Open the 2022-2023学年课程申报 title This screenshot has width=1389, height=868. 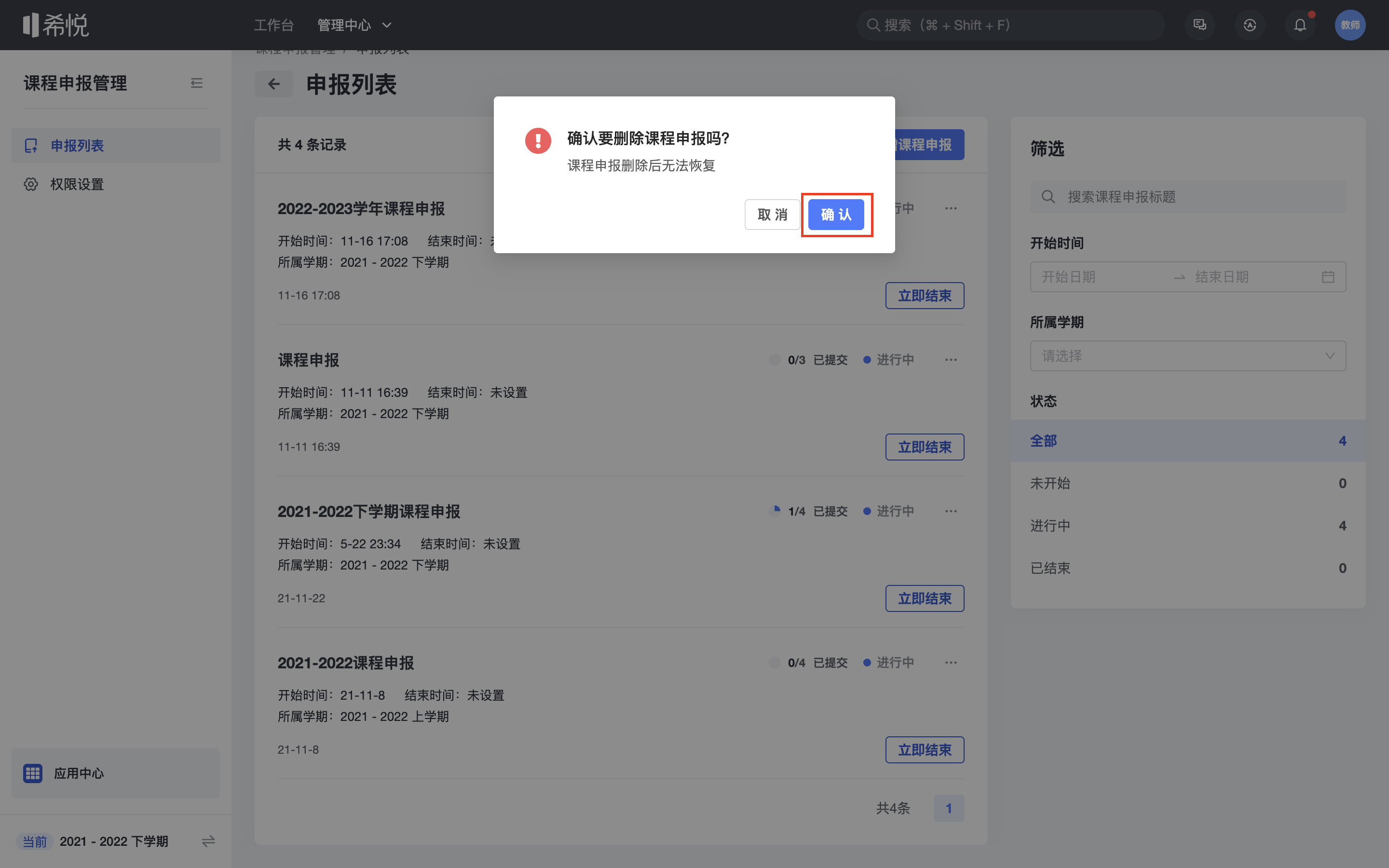pyautogui.click(x=361, y=209)
